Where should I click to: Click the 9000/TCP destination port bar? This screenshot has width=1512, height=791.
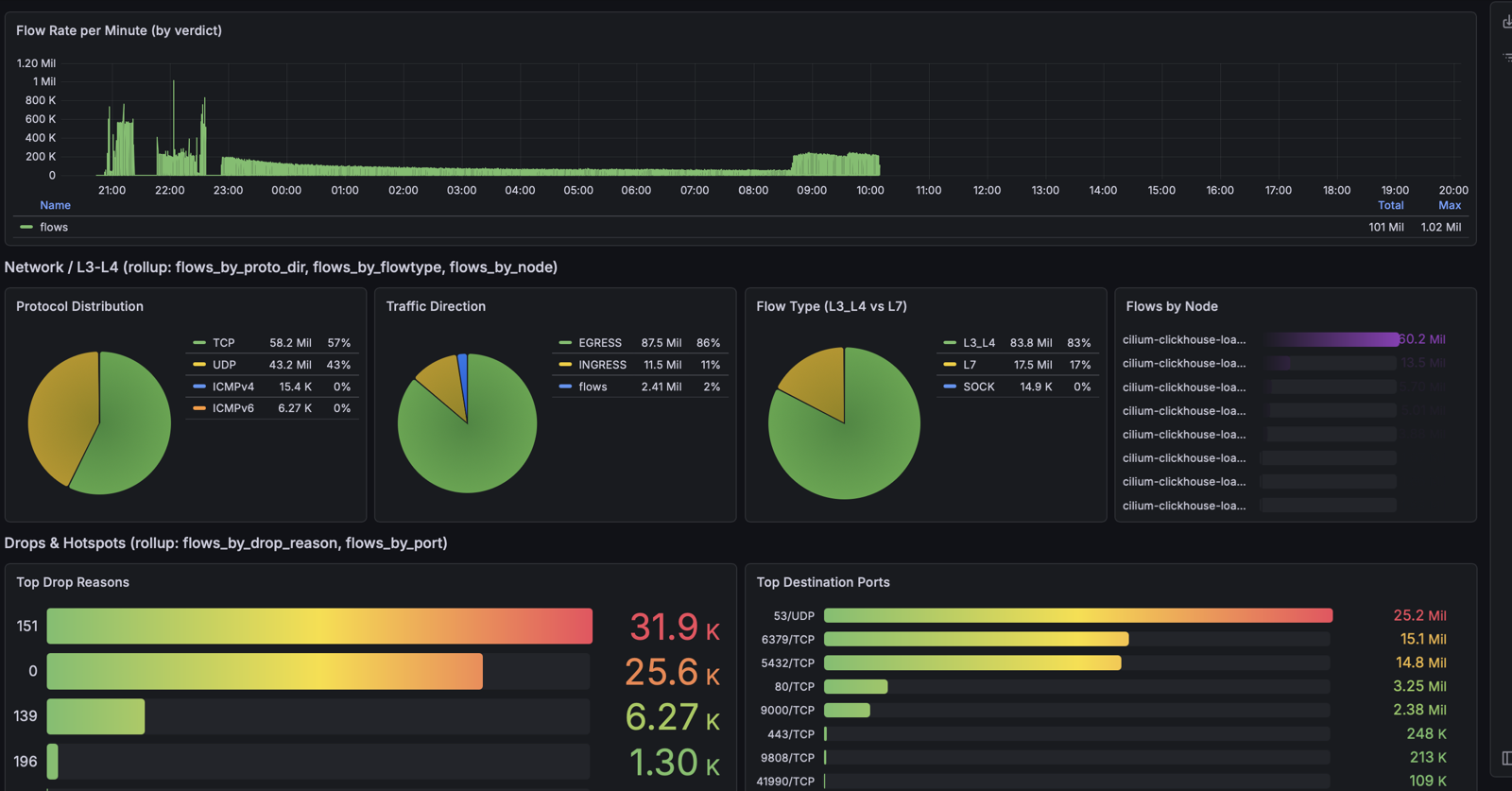[847, 710]
